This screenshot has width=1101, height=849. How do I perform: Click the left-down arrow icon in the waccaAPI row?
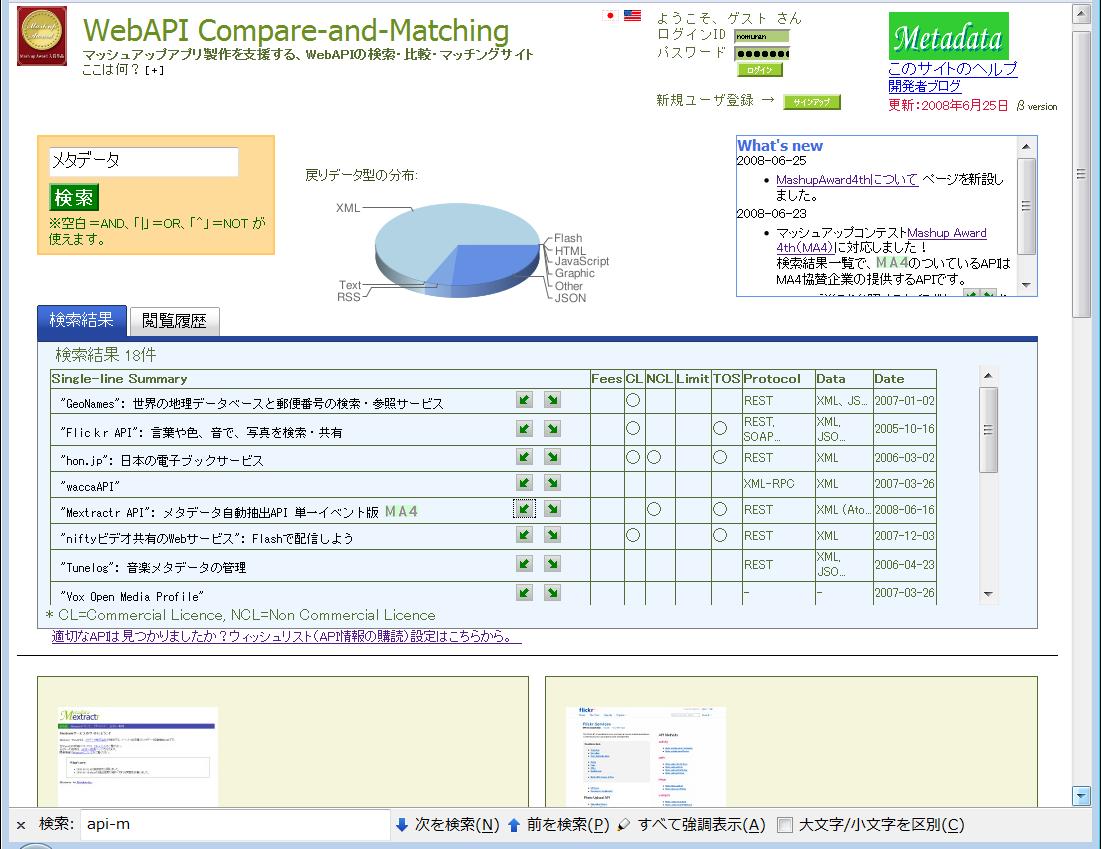pyautogui.click(x=524, y=482)
